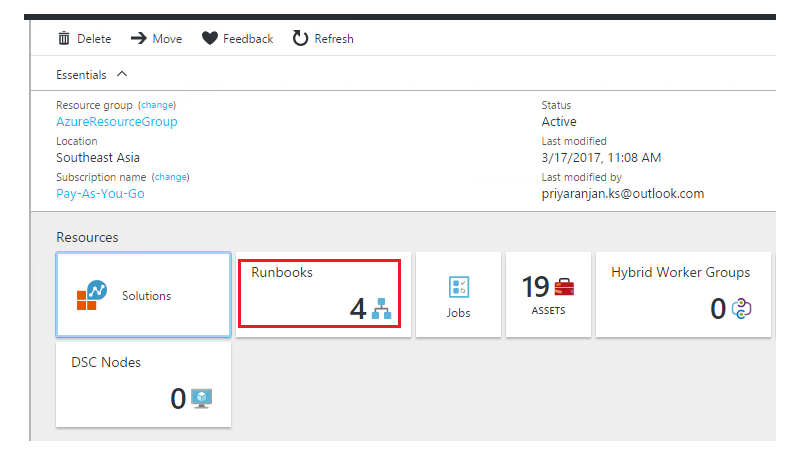This screenshot has width=791, height=455.
Task: Click the Hybrid Worker Groups icon
Action: (x=742, y=309)
